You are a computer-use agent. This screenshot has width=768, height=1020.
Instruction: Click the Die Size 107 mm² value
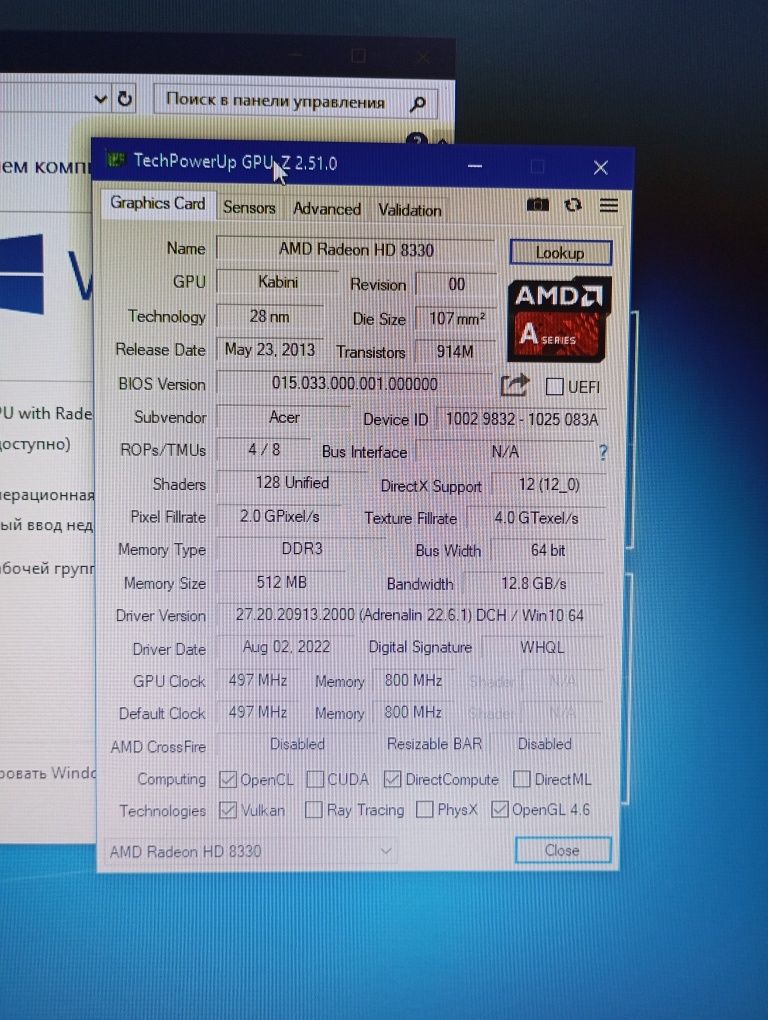coord(456,319)
